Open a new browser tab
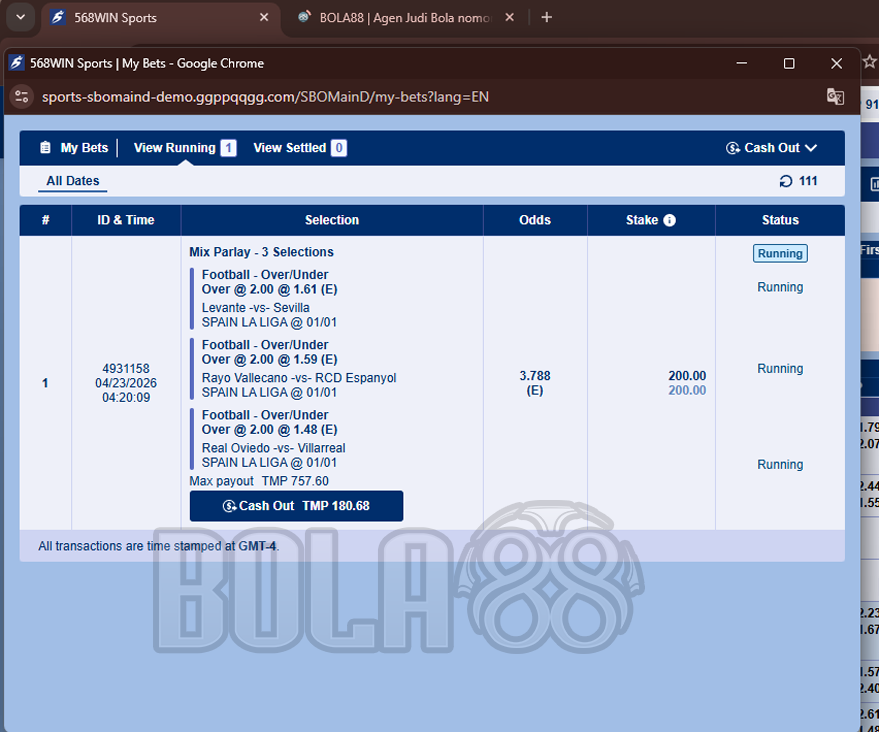The height and width of the screenshot is (732, 879). pos(547,17)
